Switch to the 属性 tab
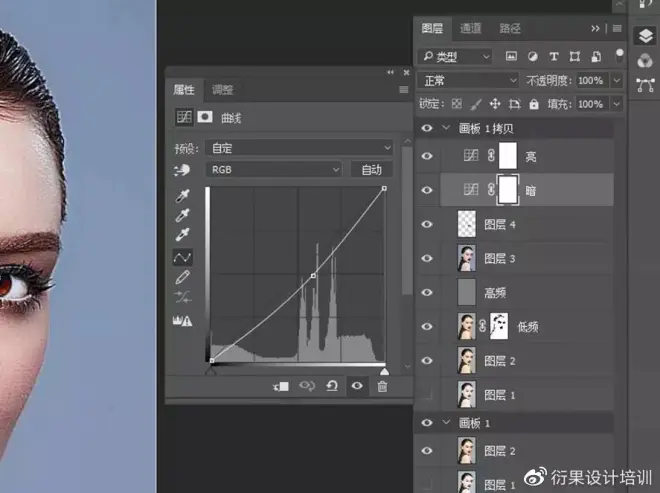Screen dimensions: 660x493 coord(184,90)
